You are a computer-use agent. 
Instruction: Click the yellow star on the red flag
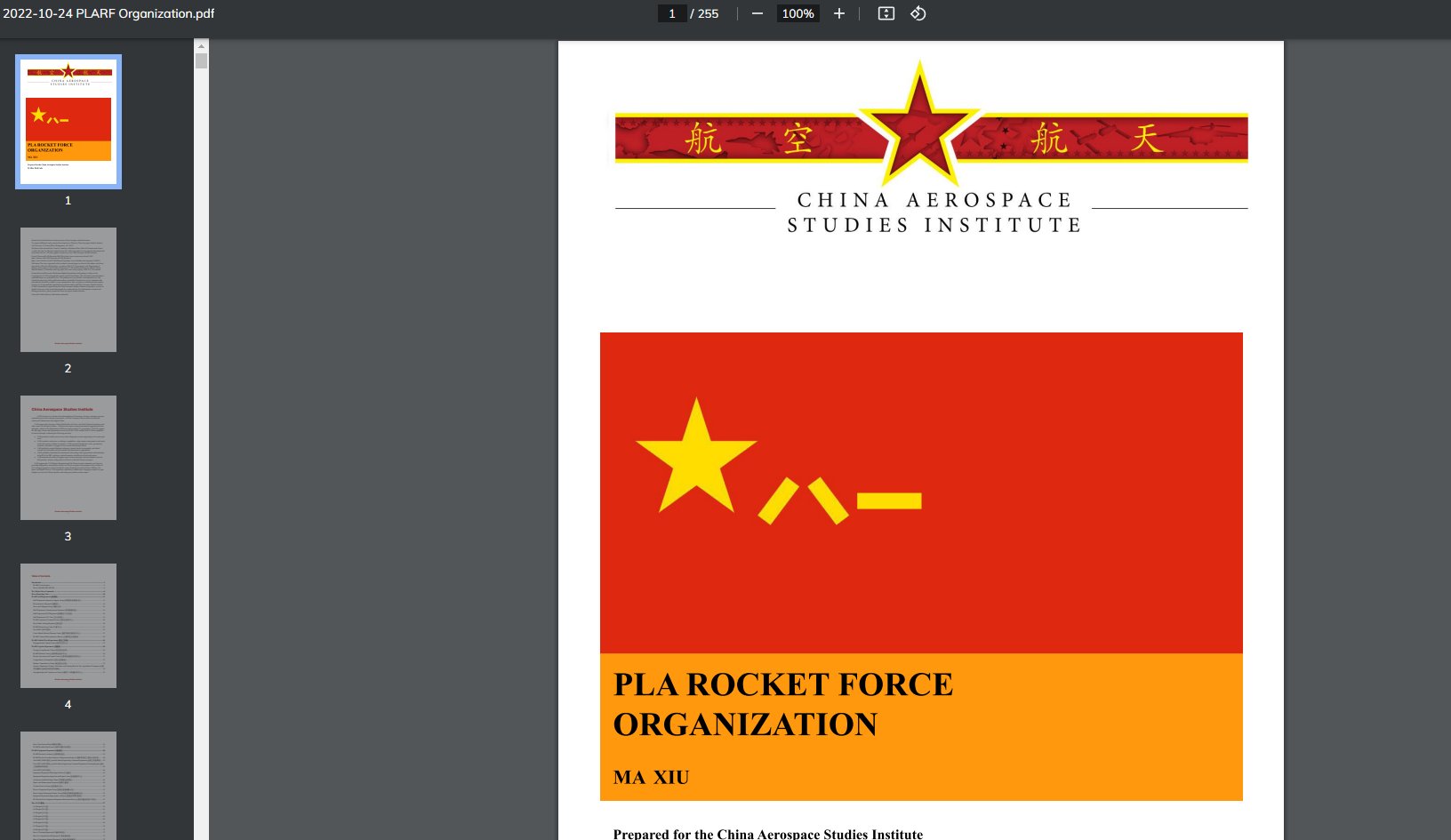[696, 457]
